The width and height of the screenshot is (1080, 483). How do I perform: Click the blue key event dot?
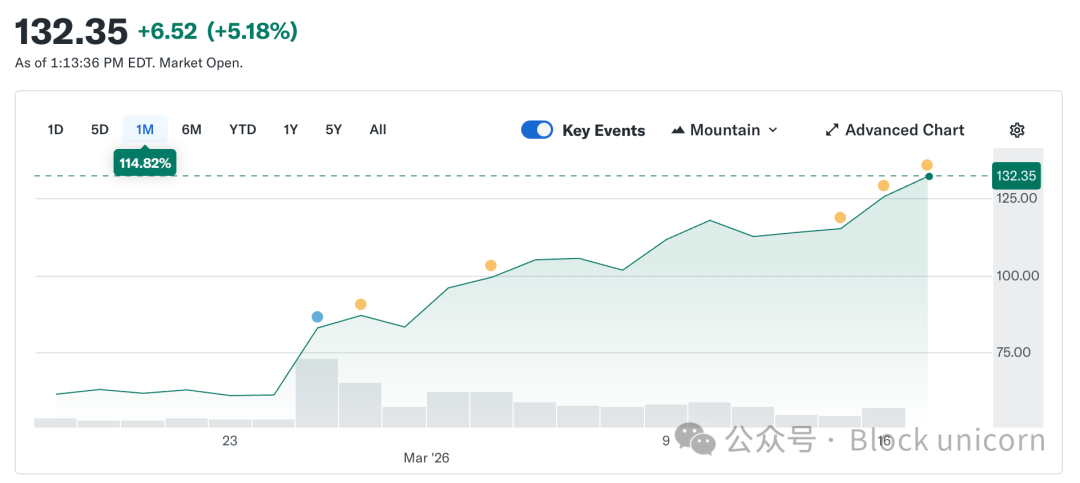pos(317,317)
